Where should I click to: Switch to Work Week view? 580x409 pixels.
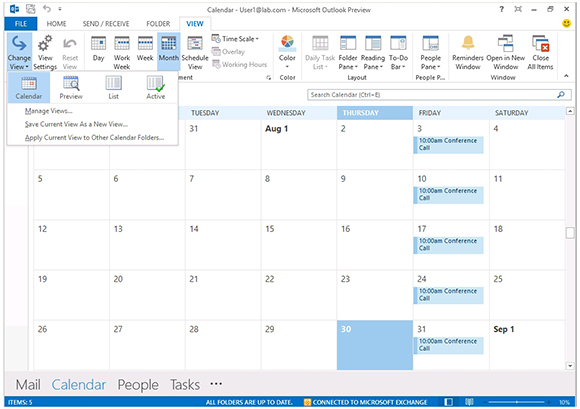tap(122, 52)
